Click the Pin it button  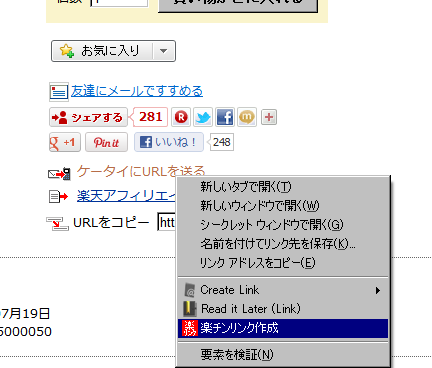coord(106,142)
